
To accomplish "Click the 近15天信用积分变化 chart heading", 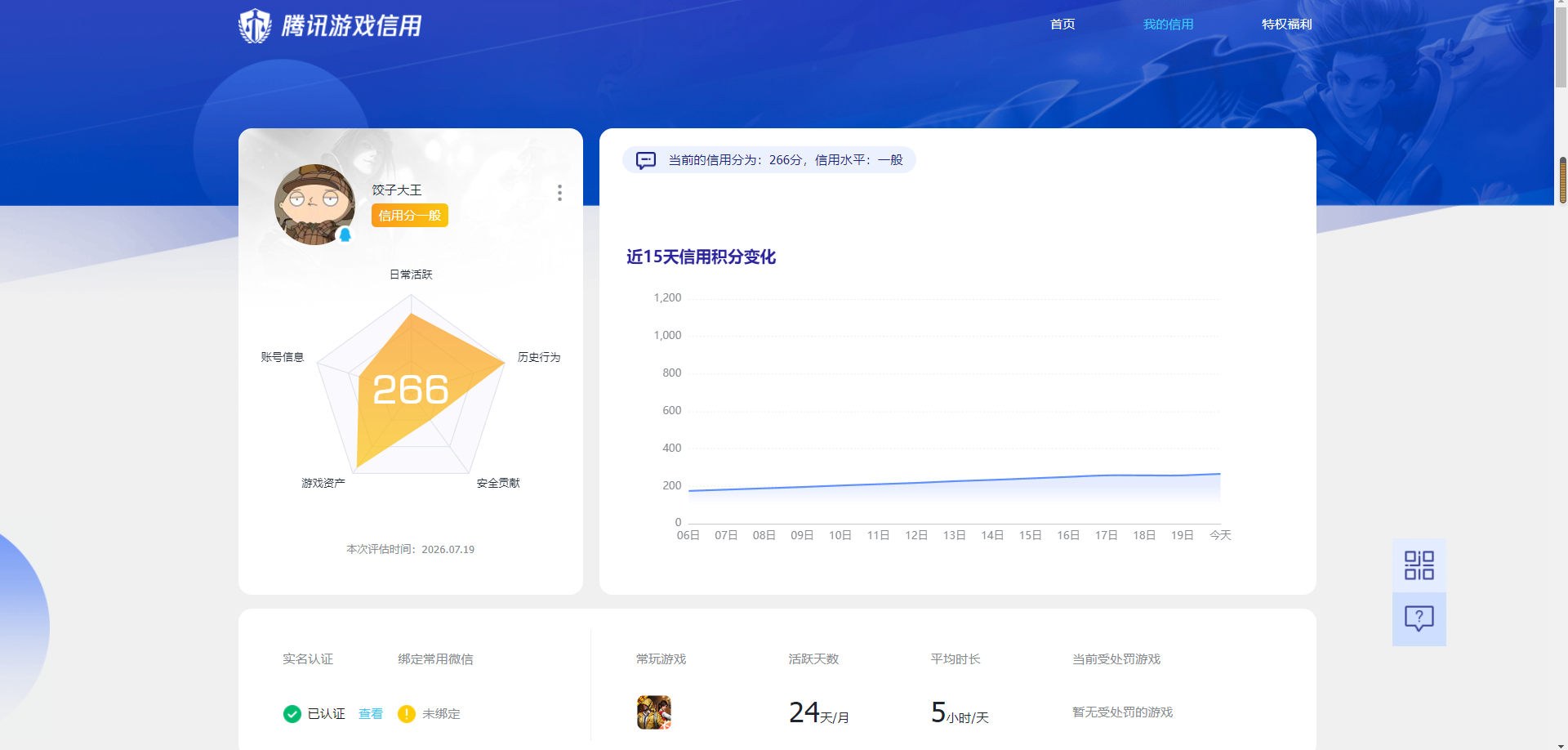I will (x=701, y=257).
